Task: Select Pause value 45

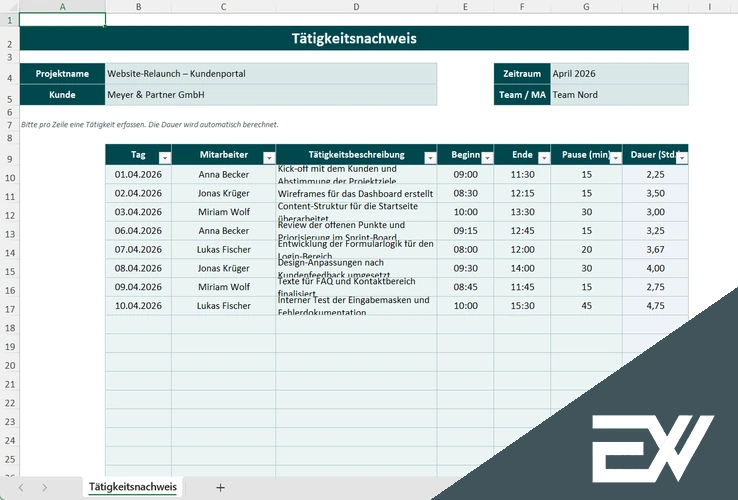Action: (x=586, y=306)
